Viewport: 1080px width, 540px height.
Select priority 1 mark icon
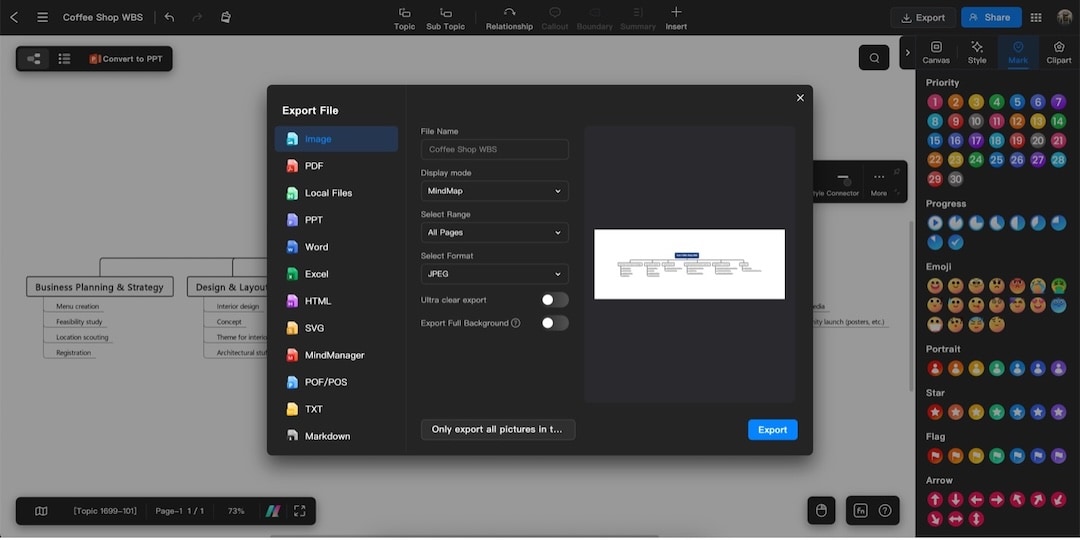click(935, 102)
